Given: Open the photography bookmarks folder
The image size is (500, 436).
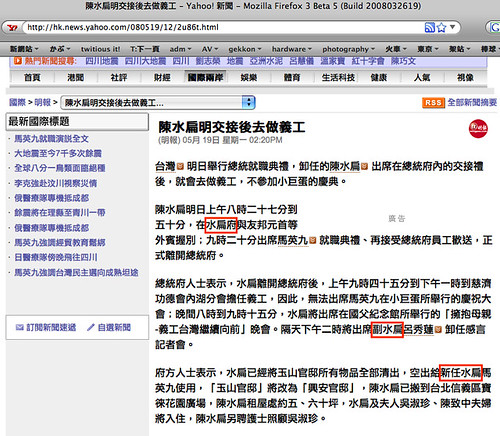Looking at the screenshot, I should (x=348, y=49).
